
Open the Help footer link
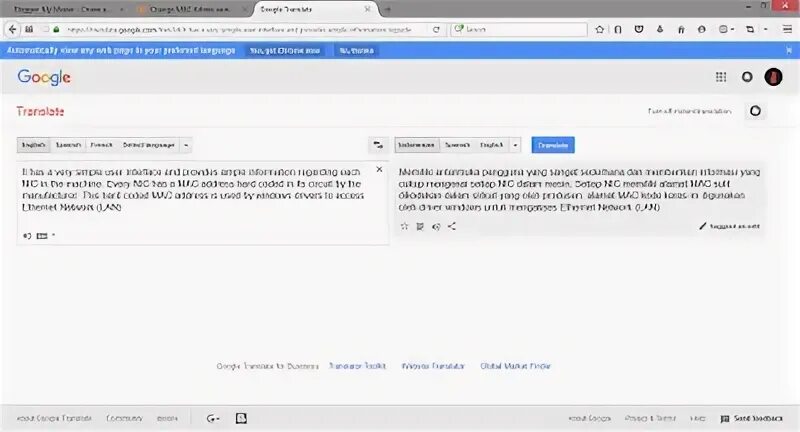tap(697, 418)
